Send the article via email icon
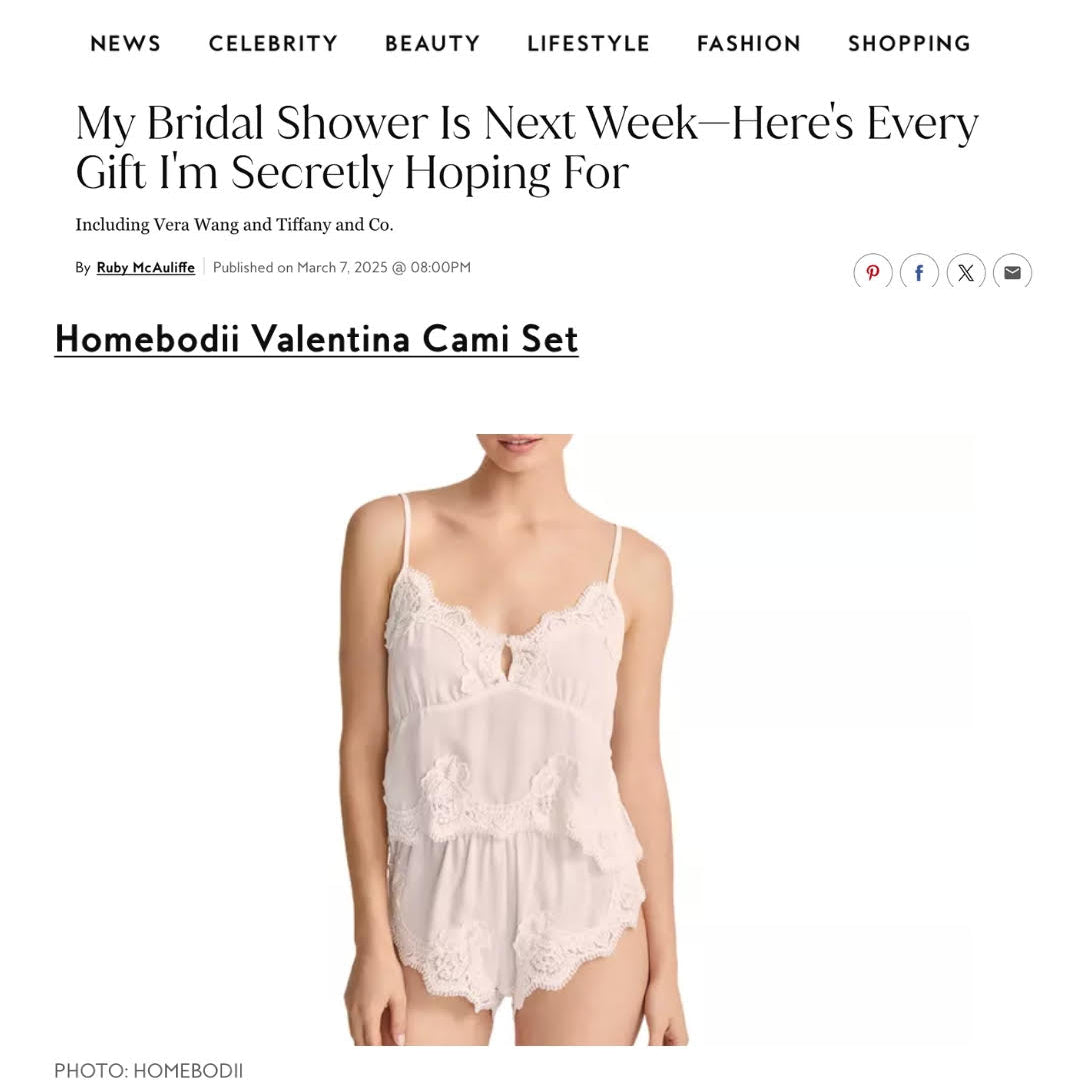This screenshot has height=1080, width=1080. pos(1012,271)
